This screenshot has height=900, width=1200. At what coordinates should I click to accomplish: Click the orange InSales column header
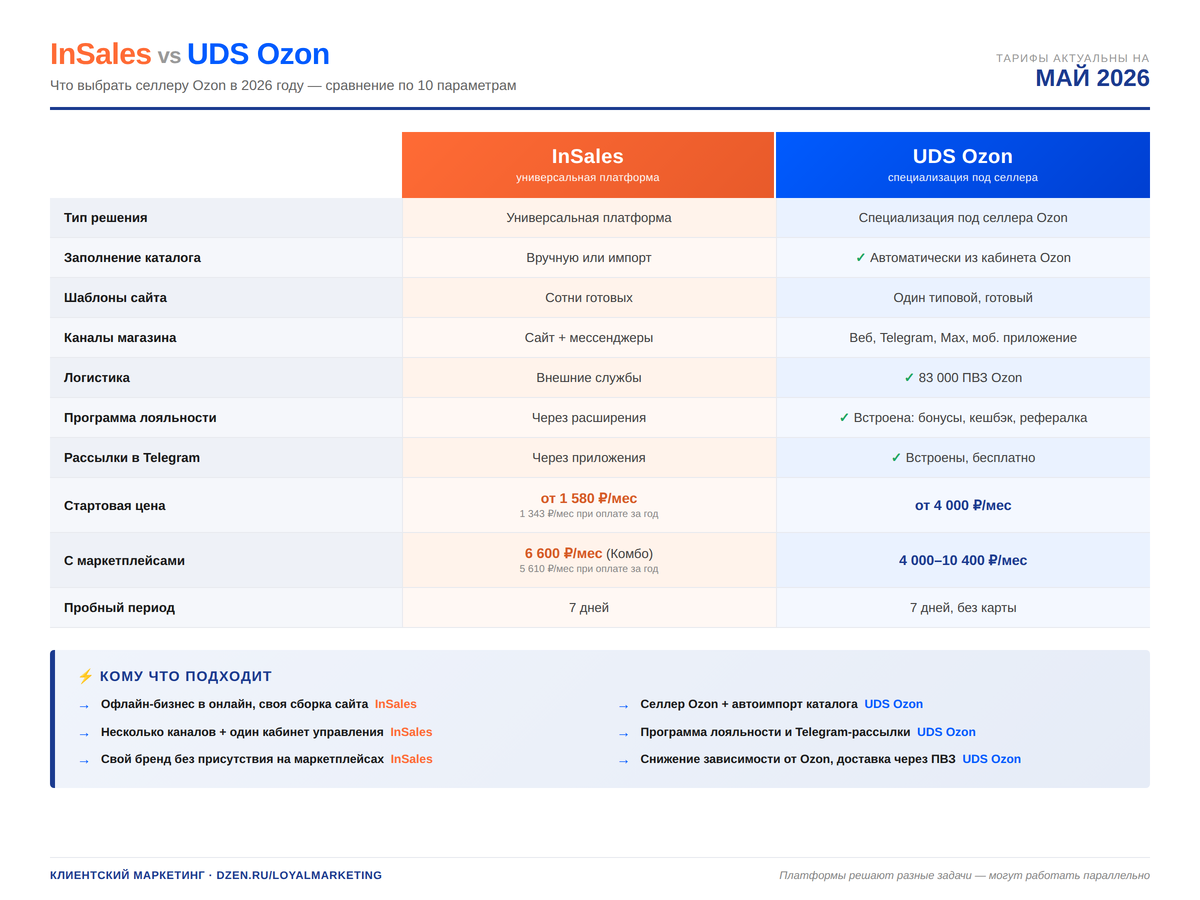[588, 165]
